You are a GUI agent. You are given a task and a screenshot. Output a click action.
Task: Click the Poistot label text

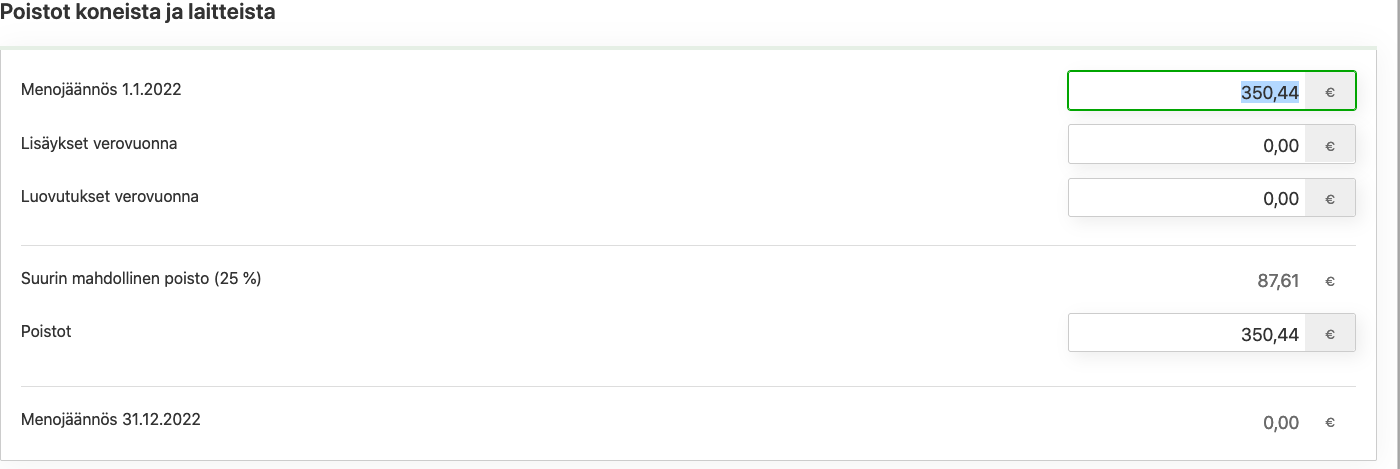point(46,331)
